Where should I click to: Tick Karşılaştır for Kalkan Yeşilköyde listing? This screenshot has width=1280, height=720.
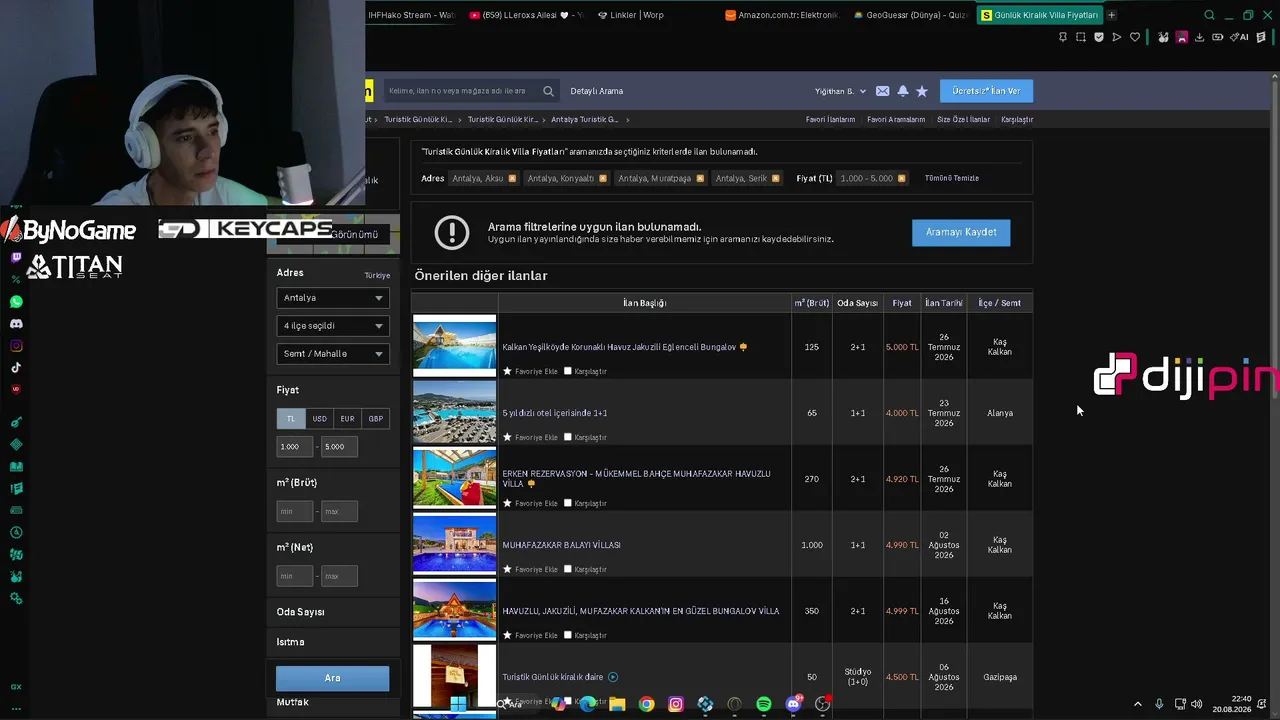[x=568, y=371]
